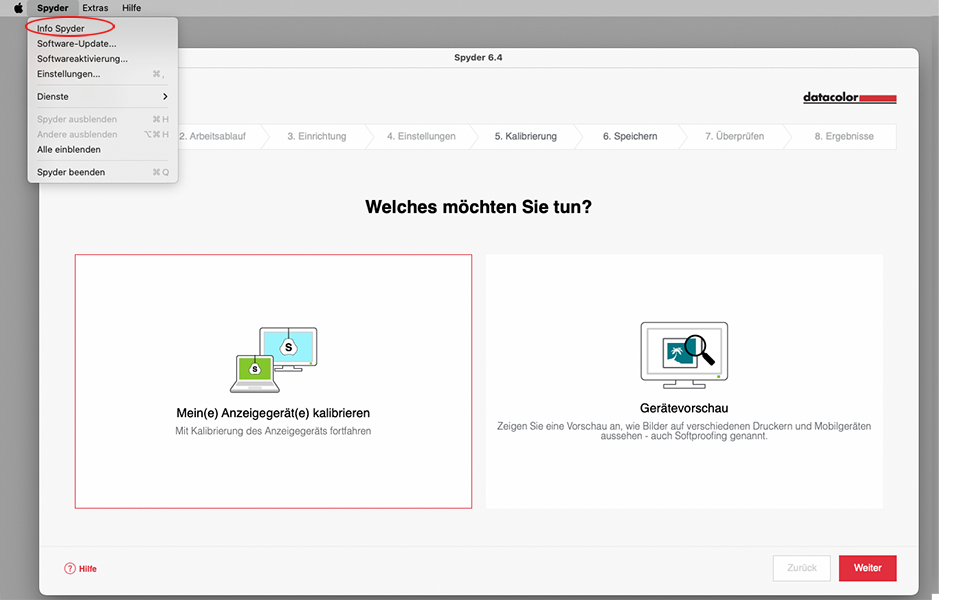Select Alle einblenden menu item
Image resolution: width=962 pixels, height=600 pixels.
click(x=69, y=150)
